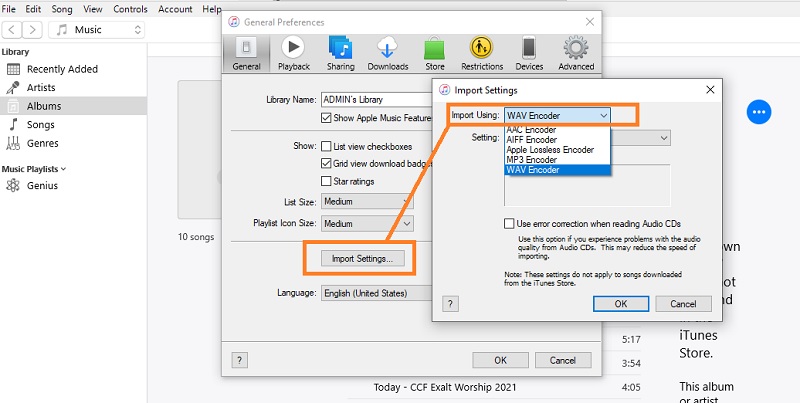Enable error correction when reading Audio CDs

pos(509,223)
